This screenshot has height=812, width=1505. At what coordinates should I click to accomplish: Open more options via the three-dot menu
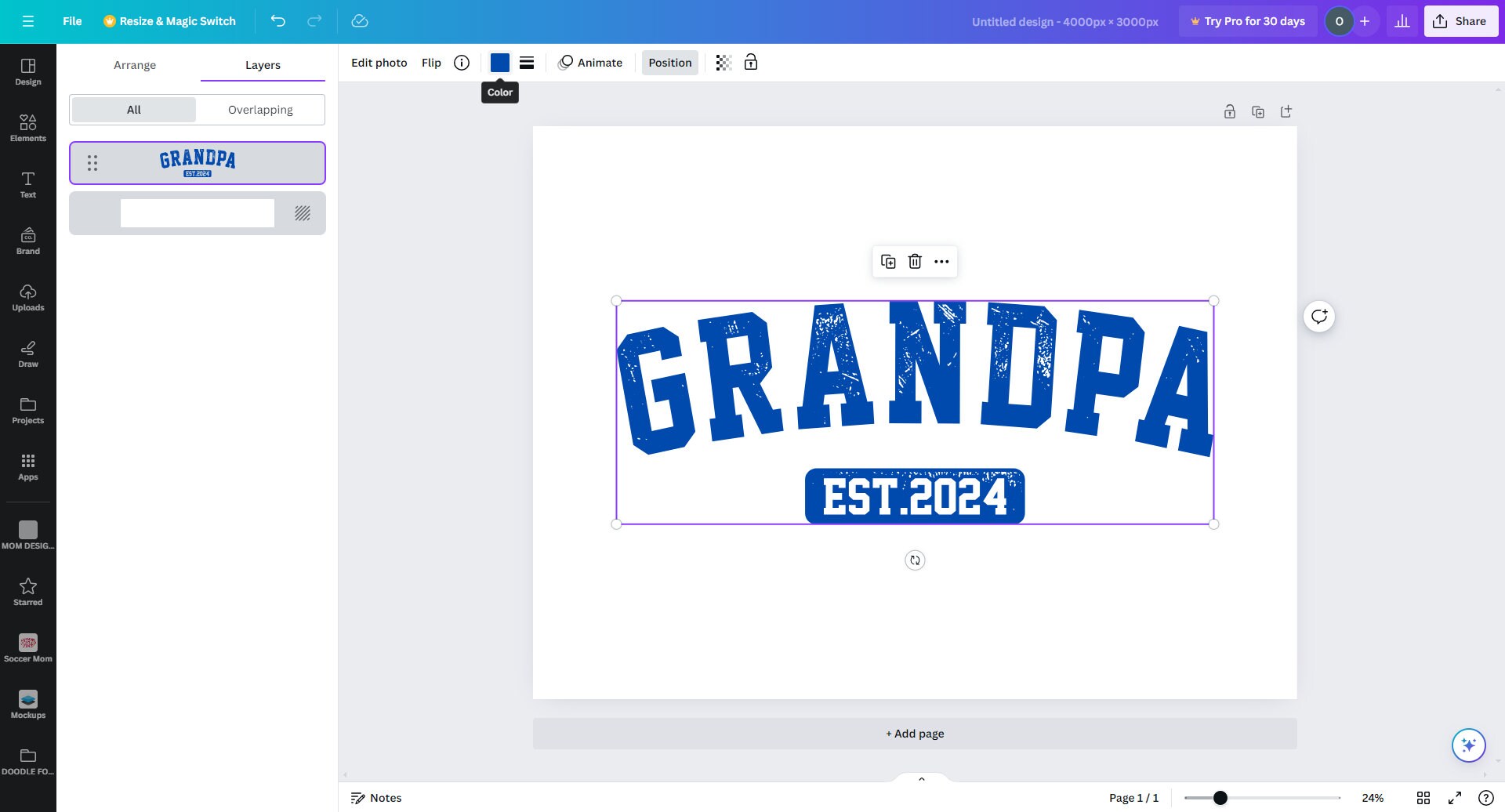click(x=941, y=261)
